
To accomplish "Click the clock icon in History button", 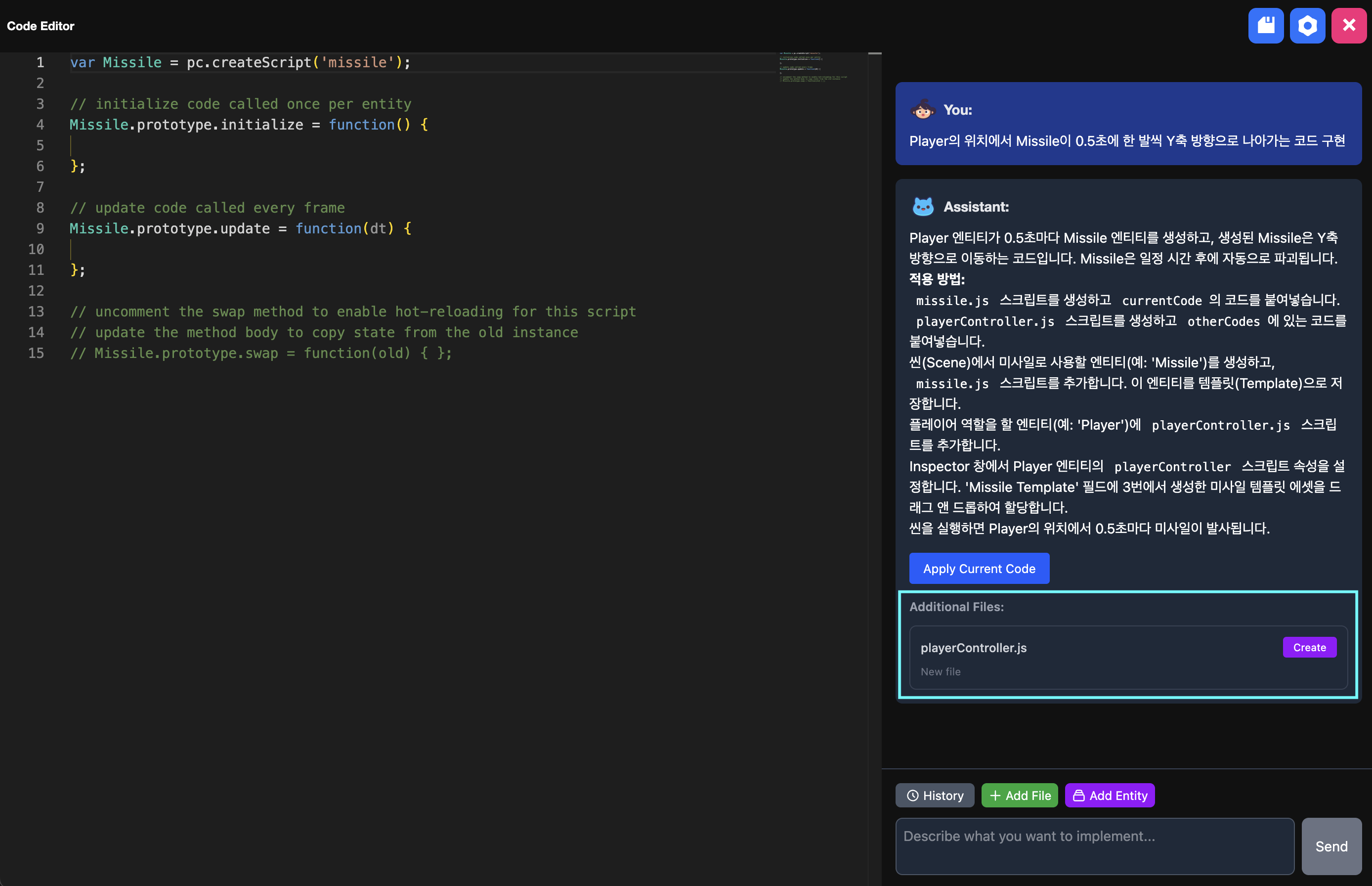I will pyautogui.click(x=912, y=796).
